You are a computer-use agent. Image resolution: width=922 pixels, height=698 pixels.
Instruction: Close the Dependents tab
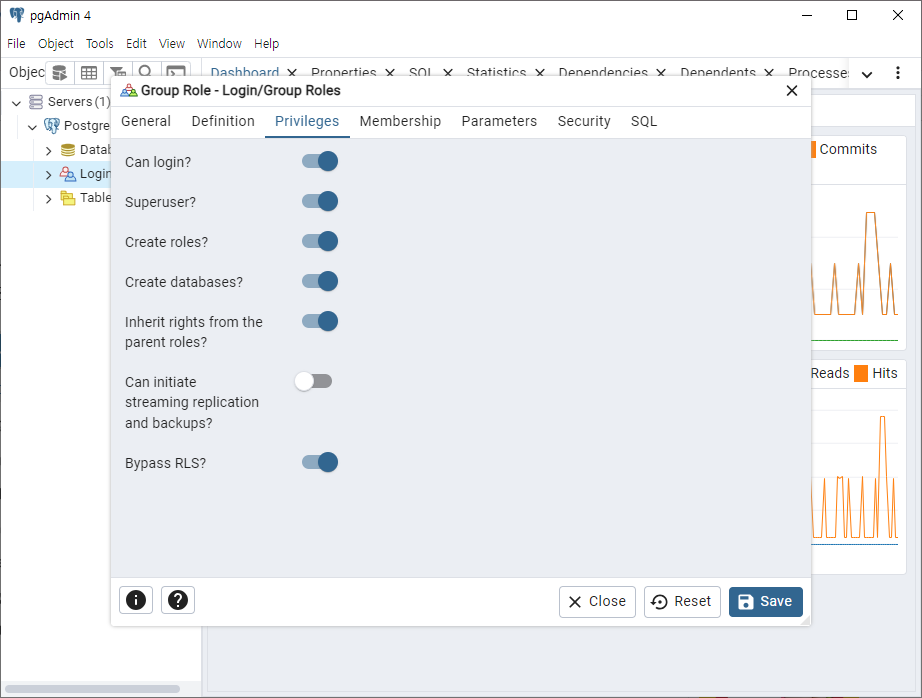click(769, 73)
